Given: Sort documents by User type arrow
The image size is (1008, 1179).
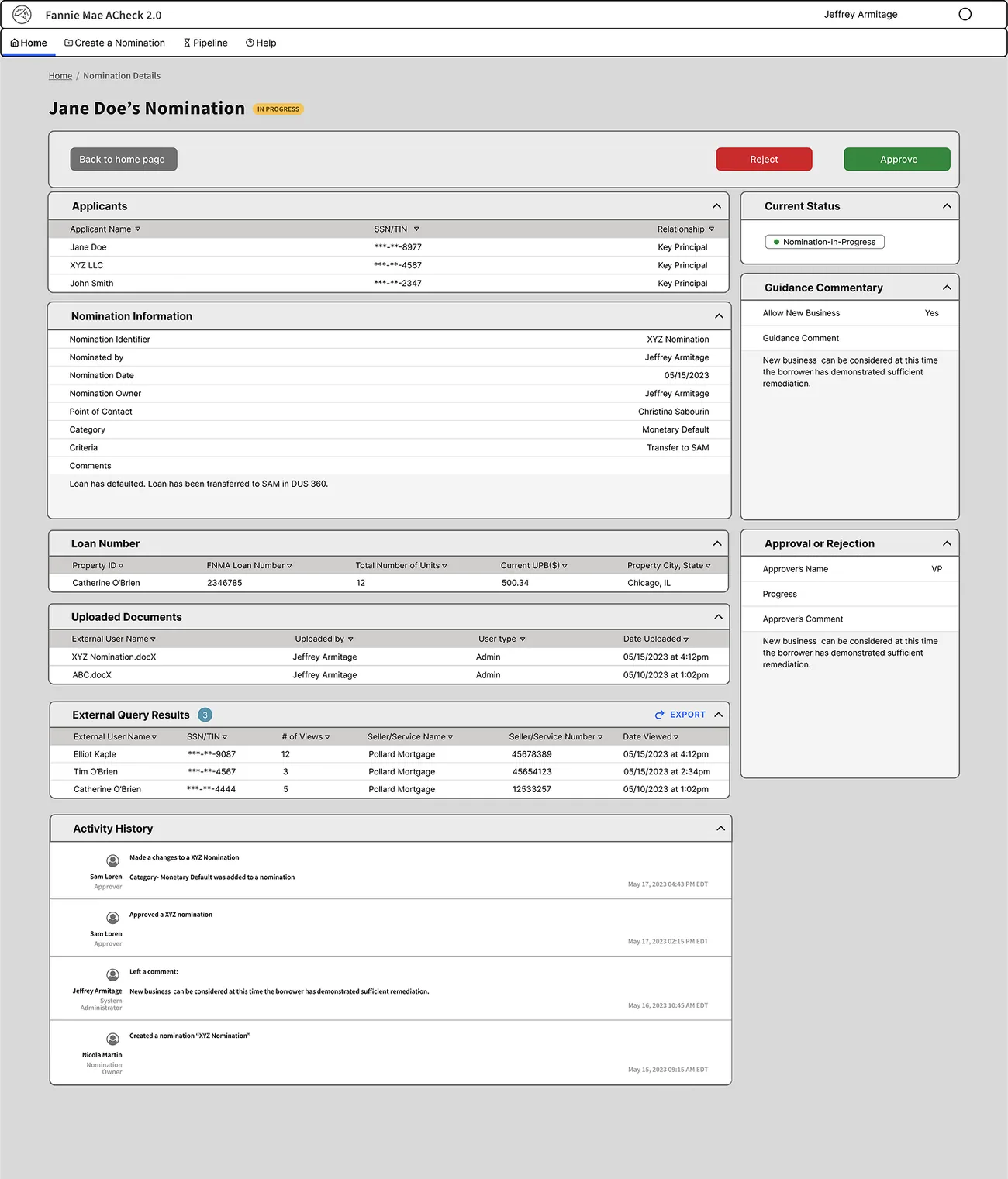Looking at the screenshot, I should [x=523, y=639].
